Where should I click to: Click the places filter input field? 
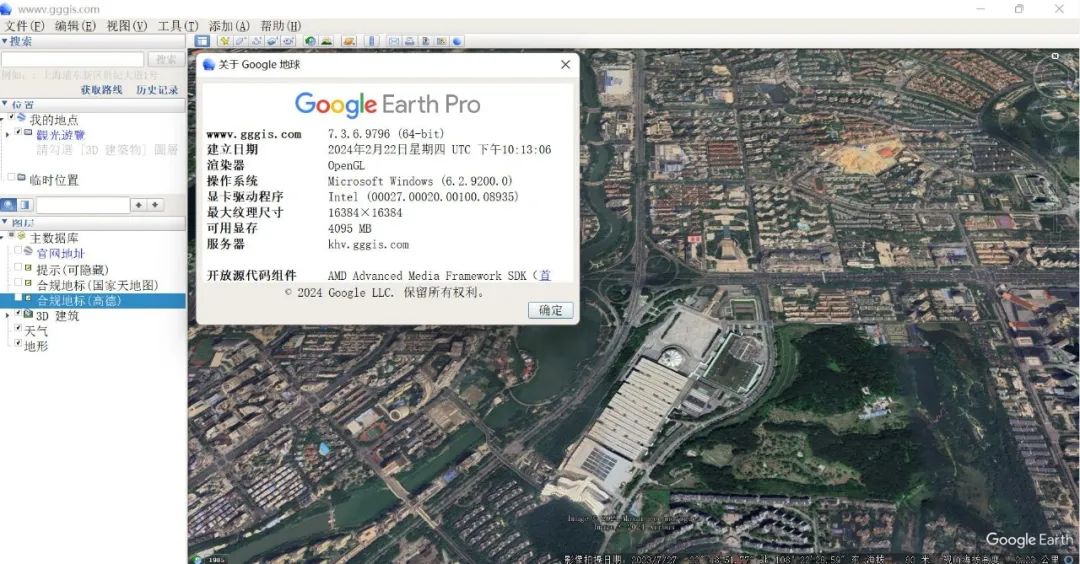[x=83, y=205]
